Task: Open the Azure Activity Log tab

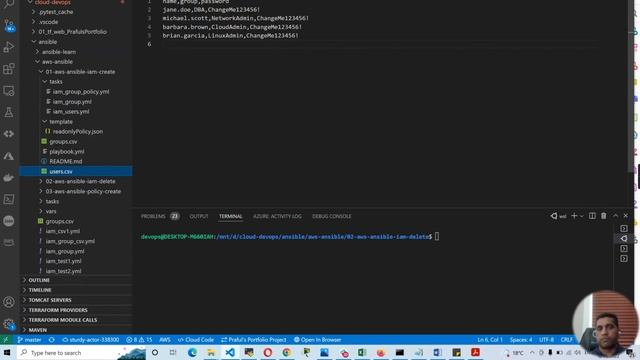Action: click(277, 216)
